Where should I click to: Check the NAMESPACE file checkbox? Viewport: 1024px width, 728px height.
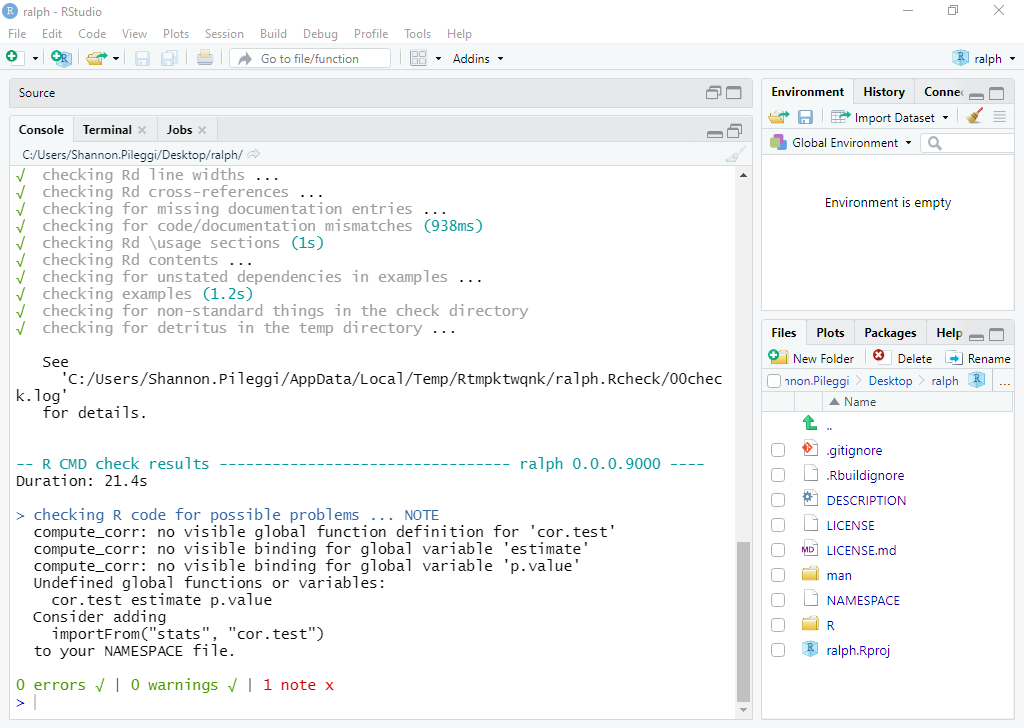tap(778, 600)
